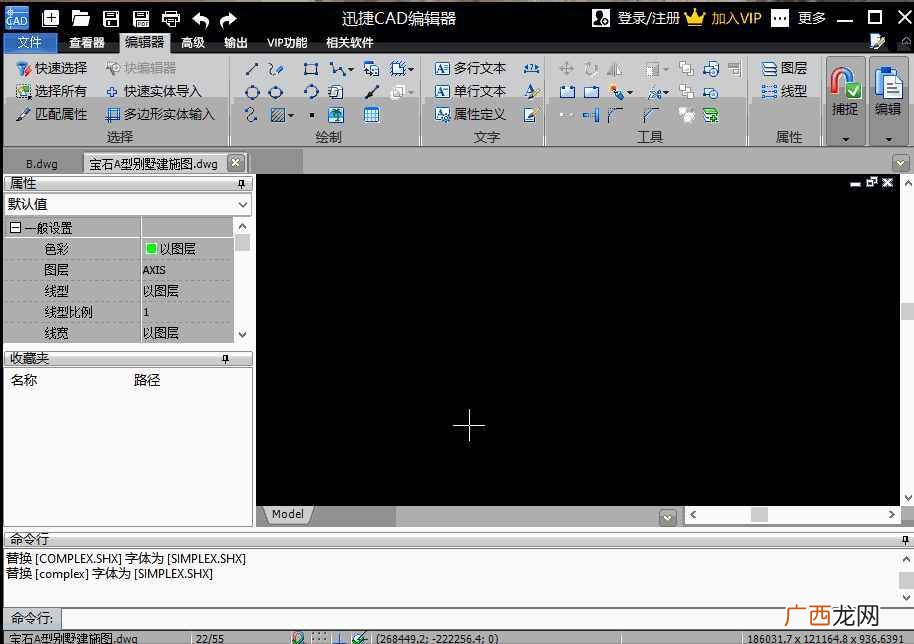Expand the 编辑 clipboard dropdown arrow
914x644 pixels.
888,139
